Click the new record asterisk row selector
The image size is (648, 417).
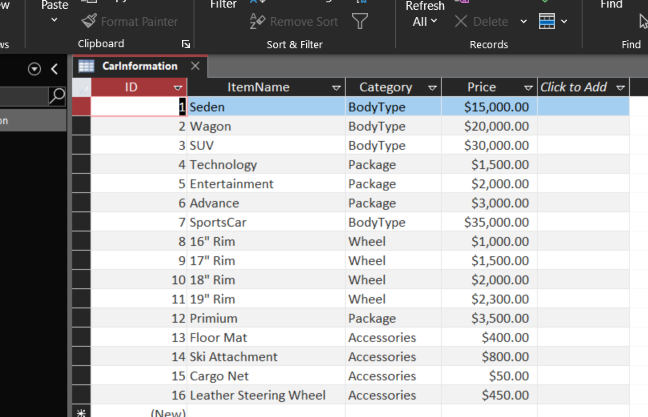coord(81,411)
